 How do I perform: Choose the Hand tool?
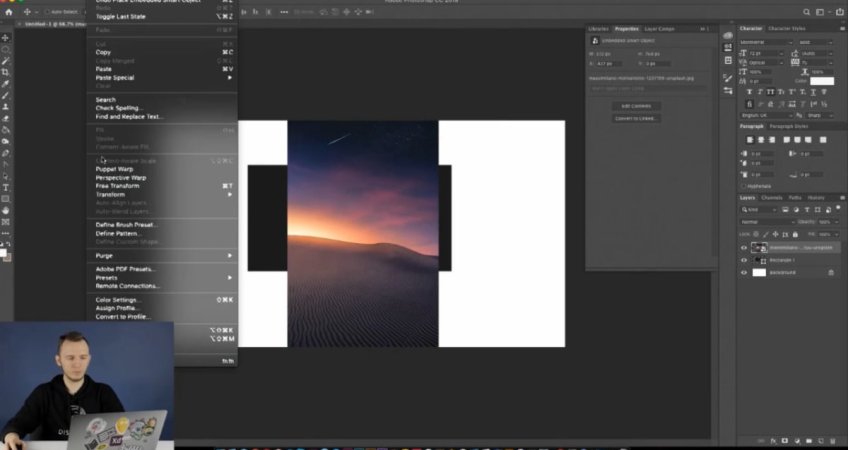pyautogui.click(x=6, y=210)
